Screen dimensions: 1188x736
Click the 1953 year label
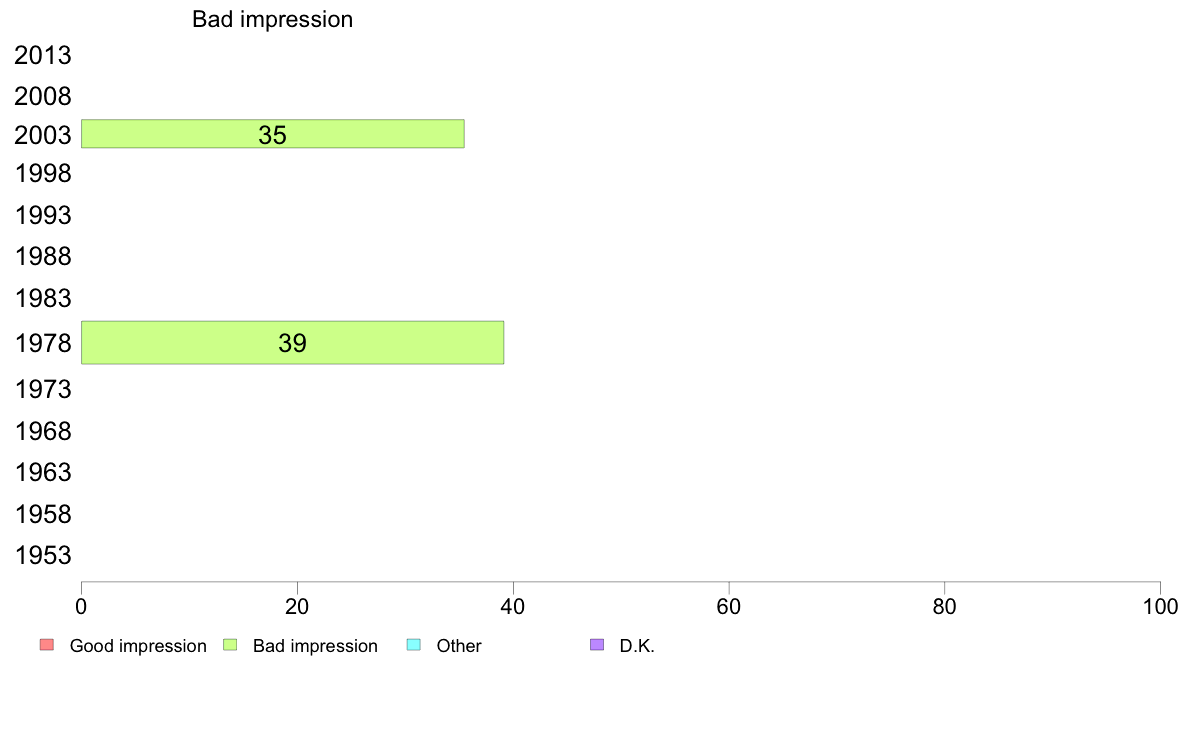tap(43, 556)
